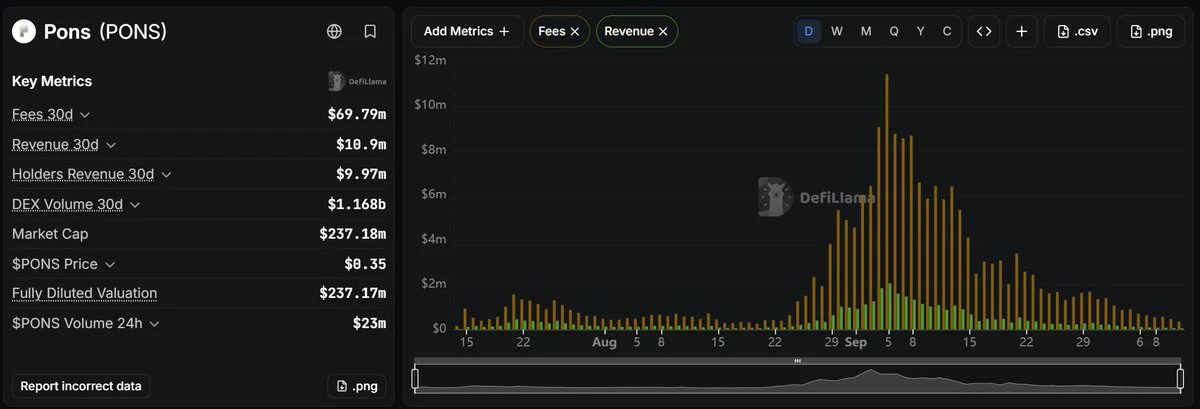The width and height of the screenshot is (1200, 409).
Task: Expand the Fees 30d row
Action: (85, 115)
